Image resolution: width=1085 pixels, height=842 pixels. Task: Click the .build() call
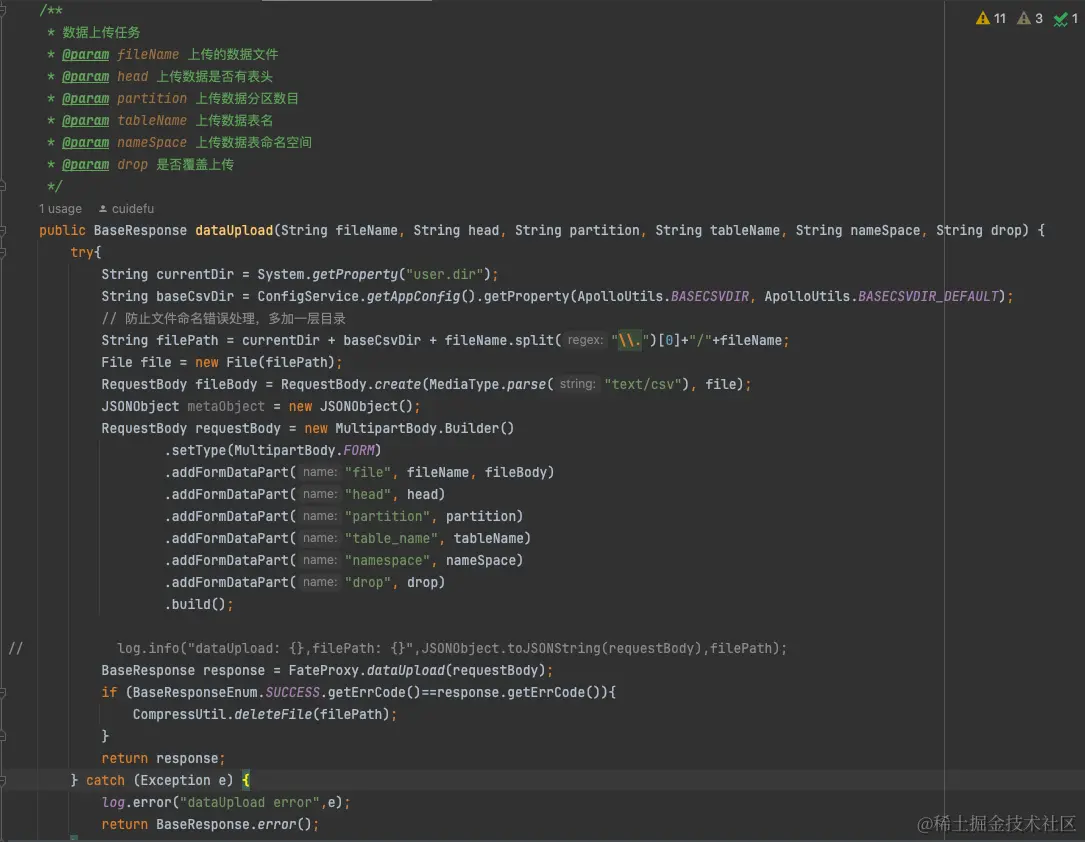[x=199, y=605]
